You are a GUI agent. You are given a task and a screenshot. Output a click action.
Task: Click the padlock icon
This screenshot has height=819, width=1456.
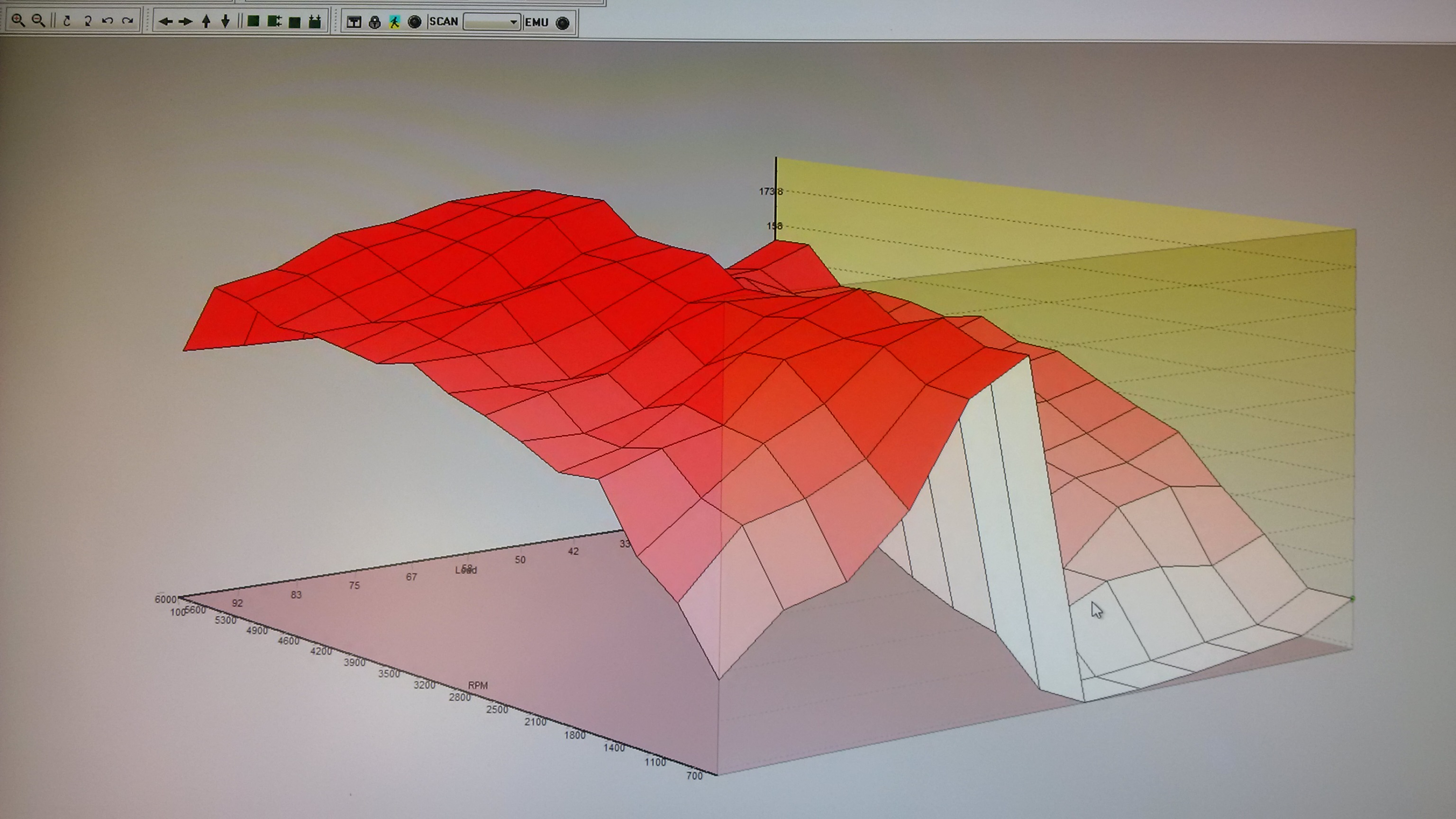(x=374, y=22)
